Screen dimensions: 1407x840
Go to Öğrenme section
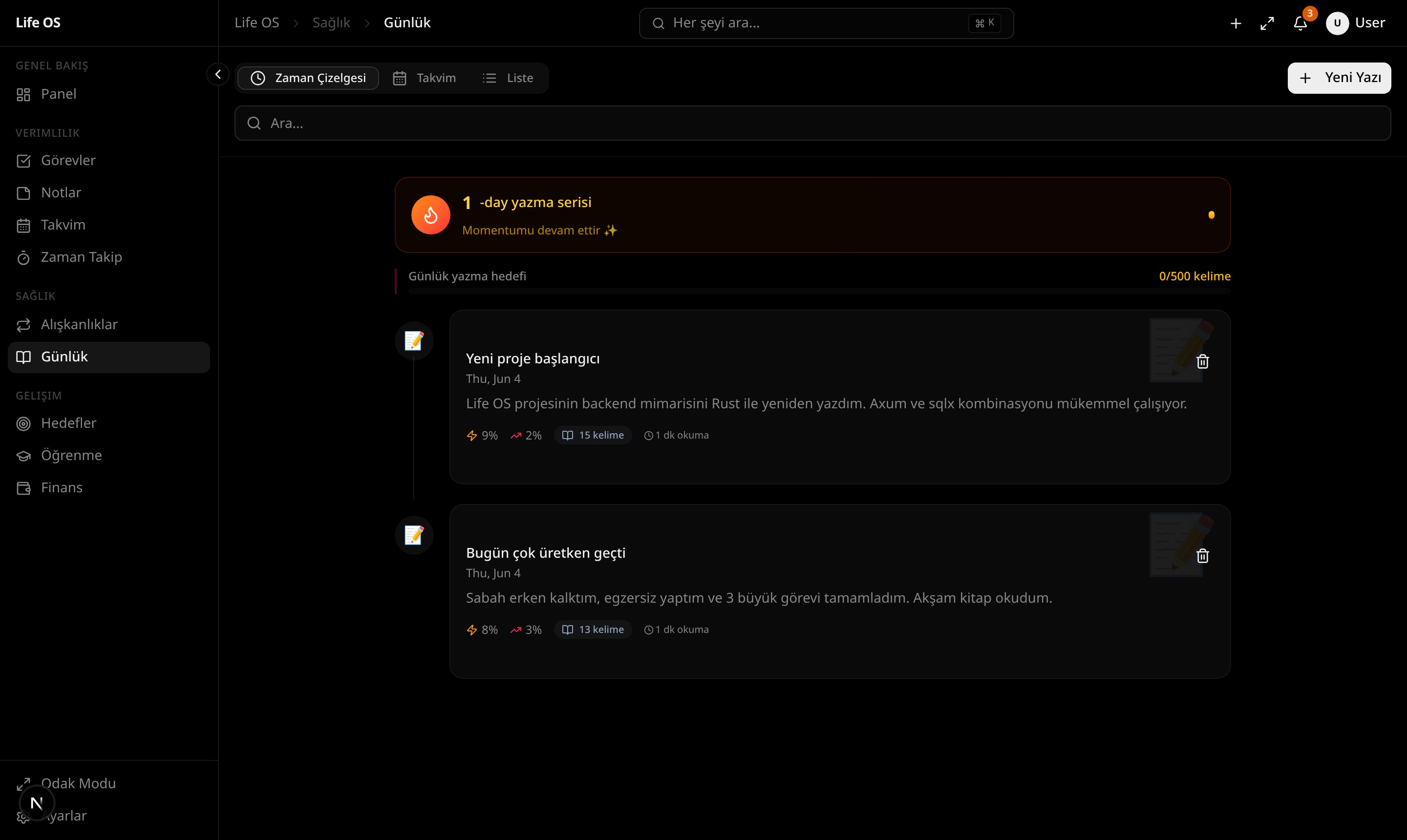click(x=109, y=456)
